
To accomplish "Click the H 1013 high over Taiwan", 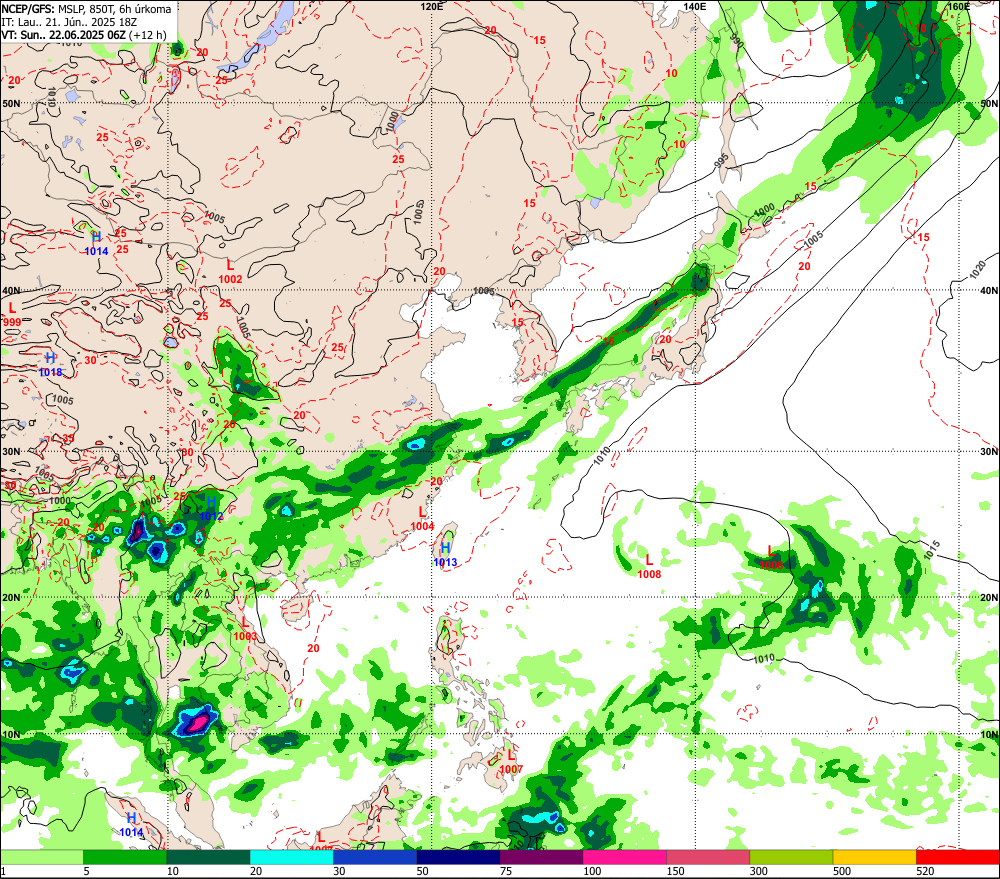I will [445, 555].
